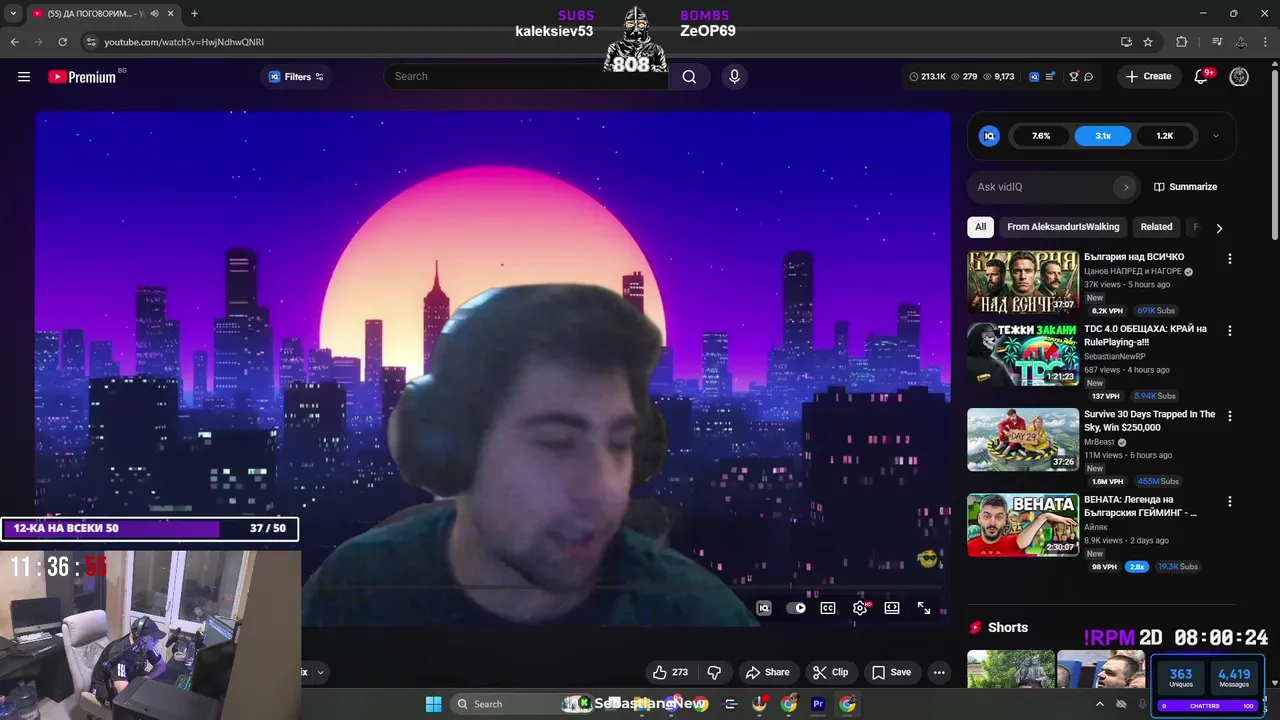Open Chrome extensions puzzle icon
Image resolution: width=1280 pixels, height=720 pixels.
1182,42
